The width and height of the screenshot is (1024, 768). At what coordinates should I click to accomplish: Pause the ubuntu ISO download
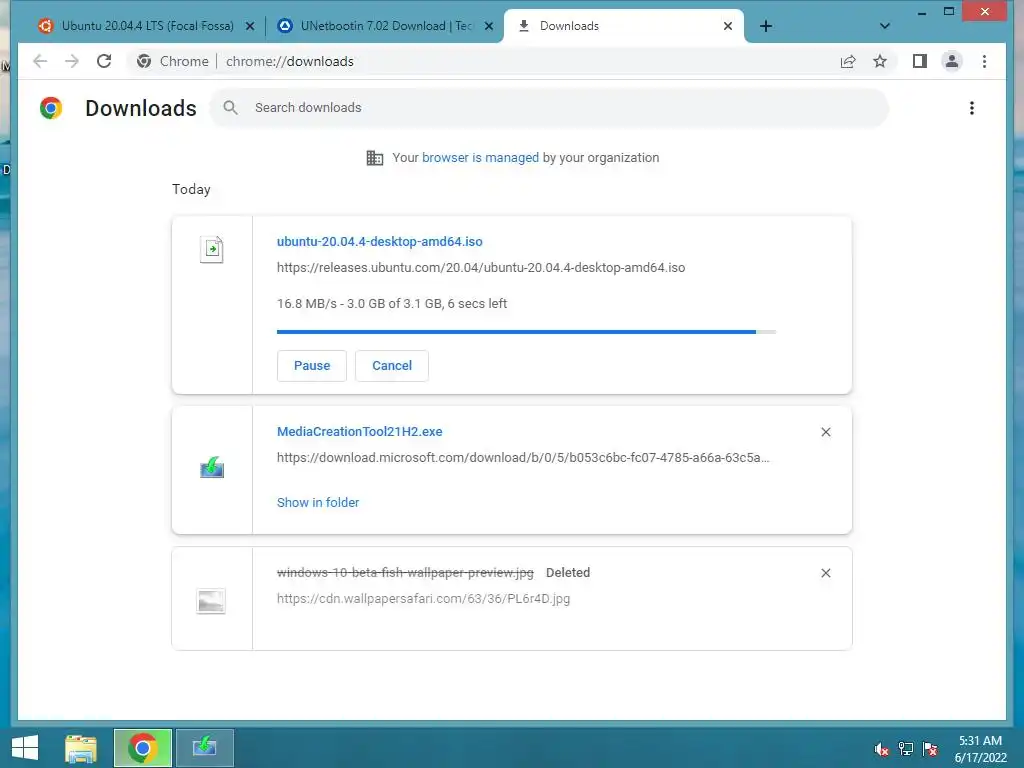pyautogui.click(x=312, y=366)
